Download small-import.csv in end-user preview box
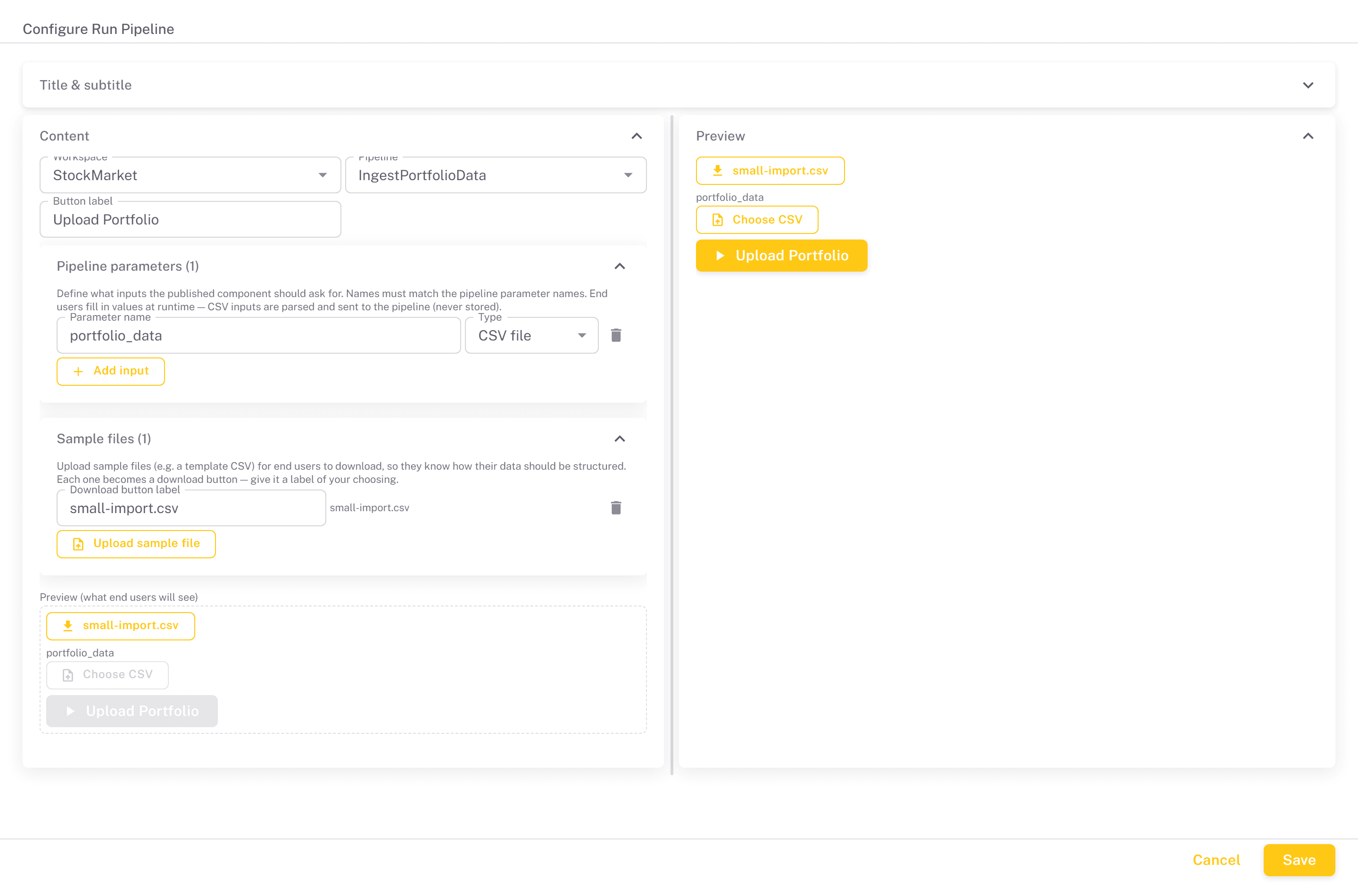The width and height of the screenshot is (1358, 896). pyautogui.click(x=121, y=626)
